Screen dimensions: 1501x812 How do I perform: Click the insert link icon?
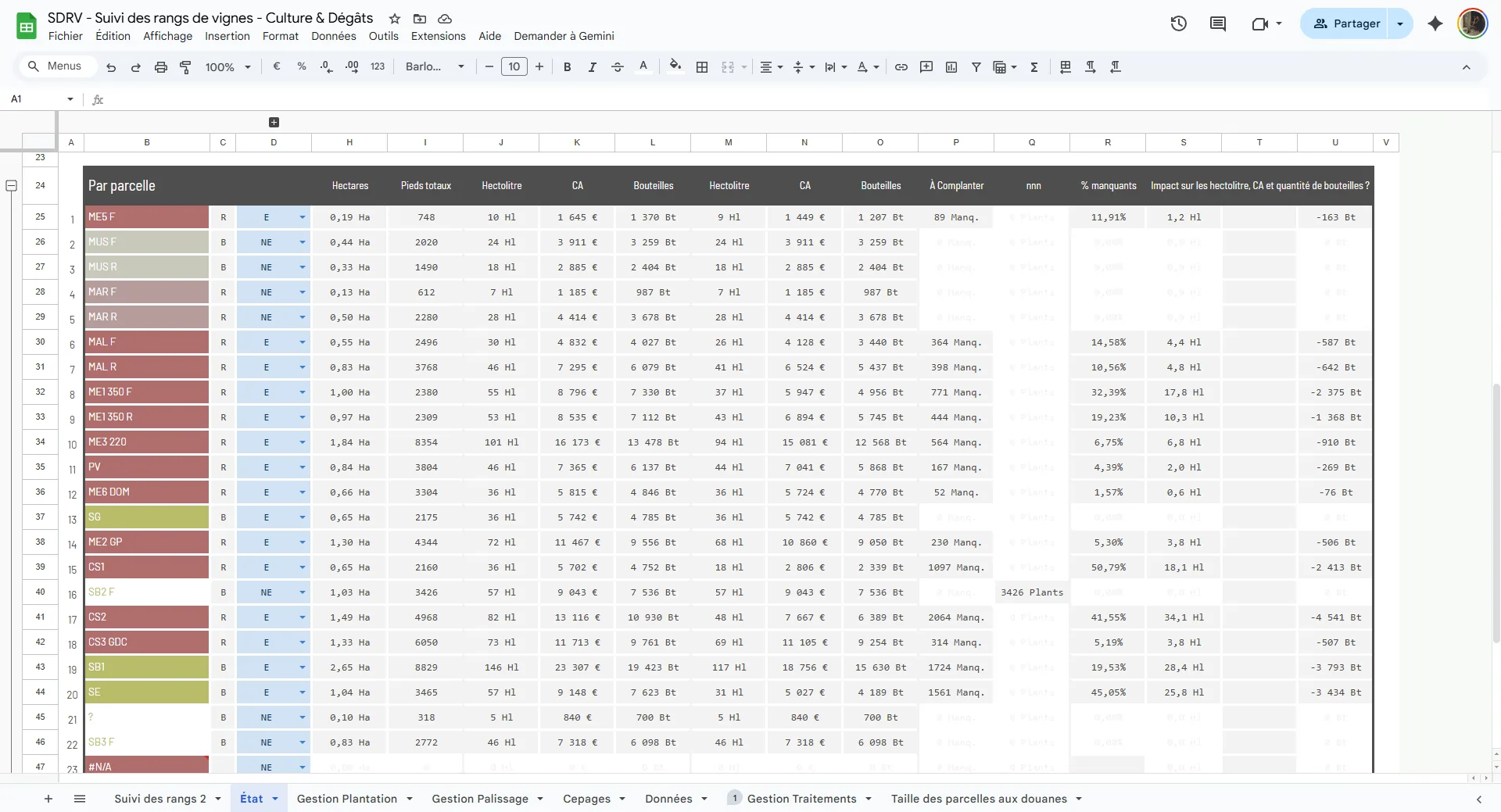point(901,67)
